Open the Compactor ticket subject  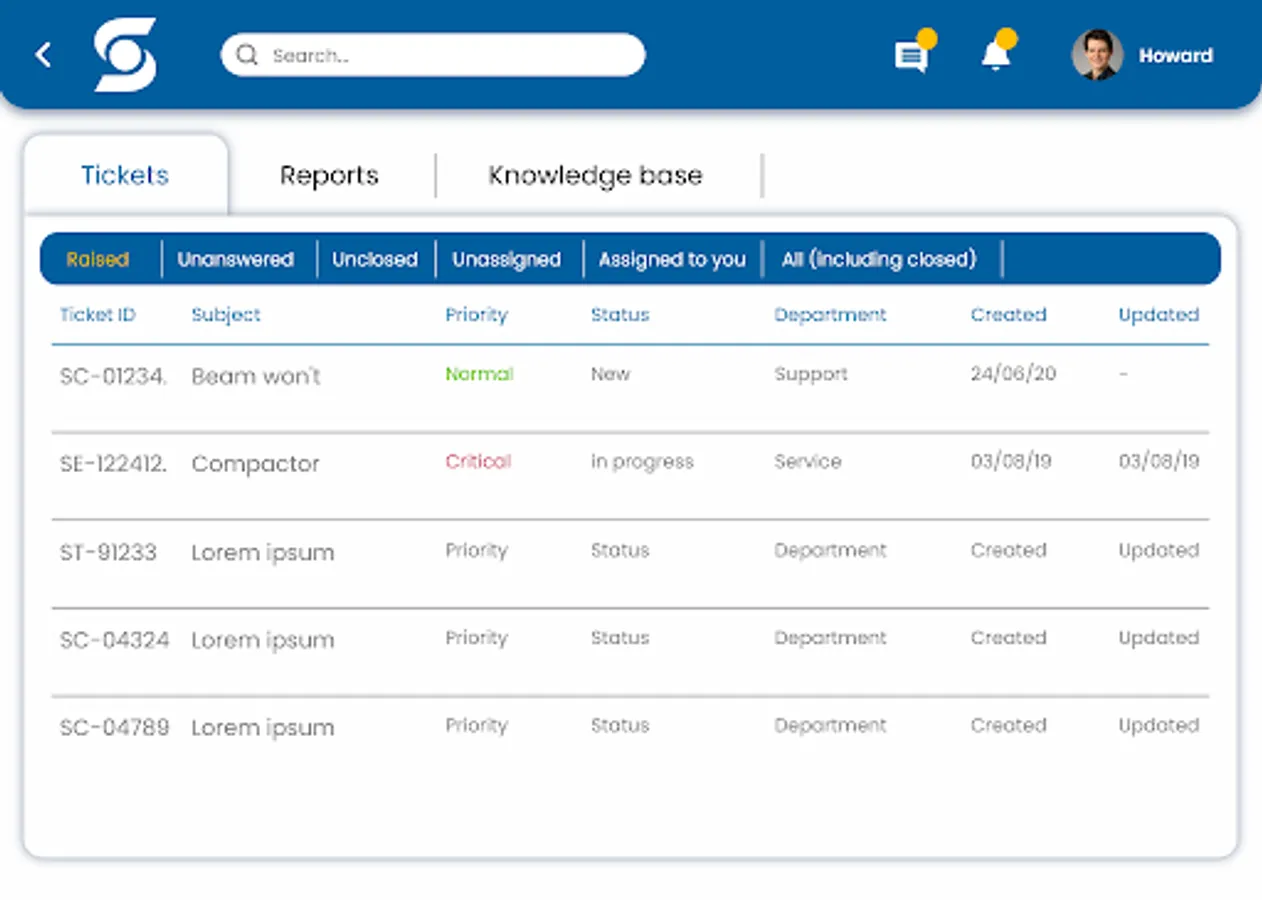point(255,464)
